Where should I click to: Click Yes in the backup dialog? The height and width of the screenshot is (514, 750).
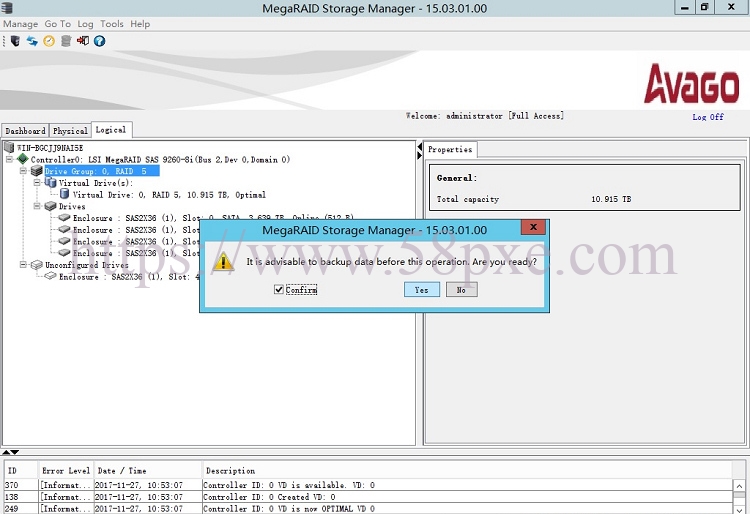421,289
